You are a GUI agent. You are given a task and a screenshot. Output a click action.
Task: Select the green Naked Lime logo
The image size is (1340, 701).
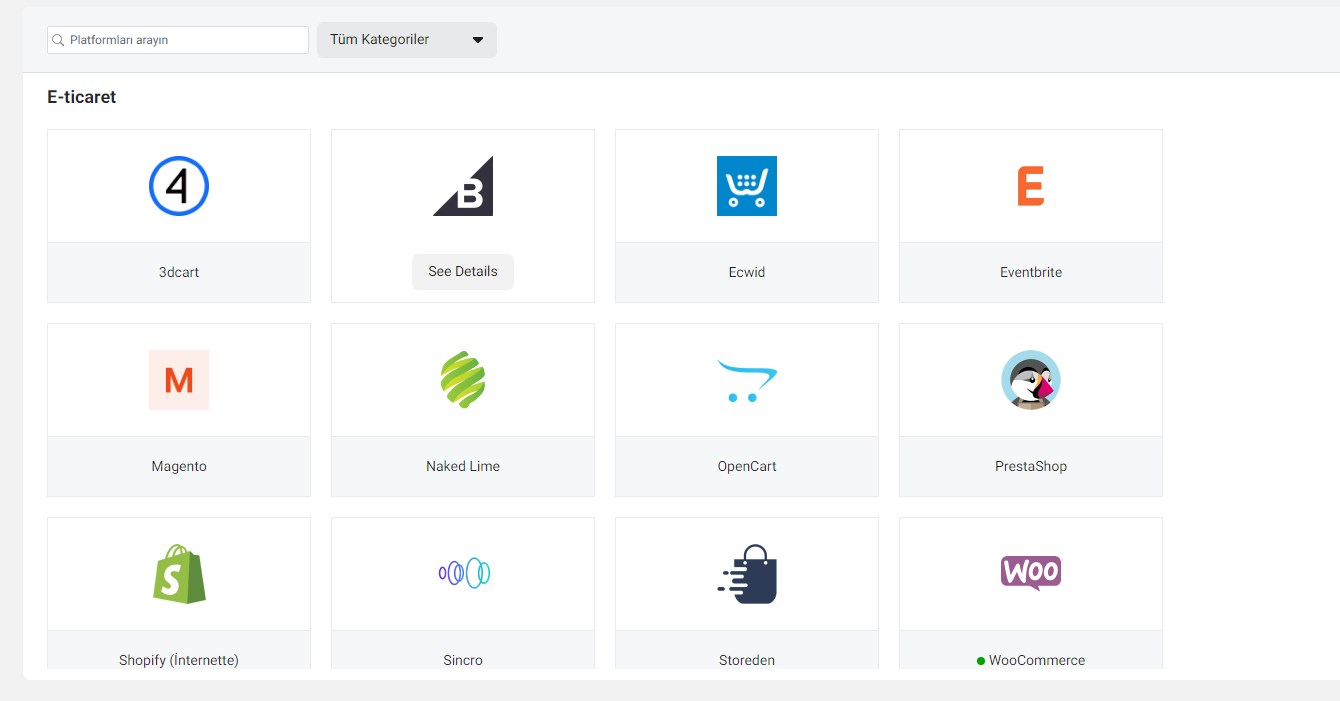(463, 380)
